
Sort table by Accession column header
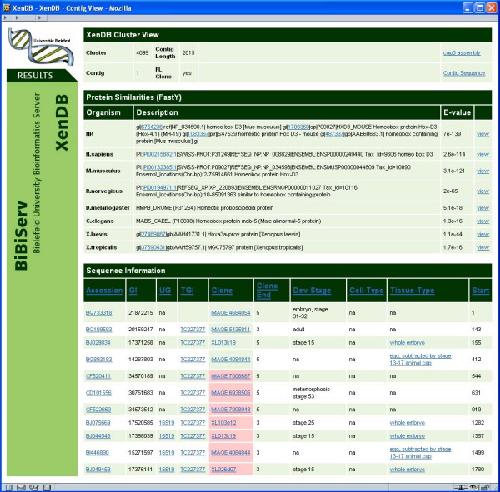tap(104, 290)
